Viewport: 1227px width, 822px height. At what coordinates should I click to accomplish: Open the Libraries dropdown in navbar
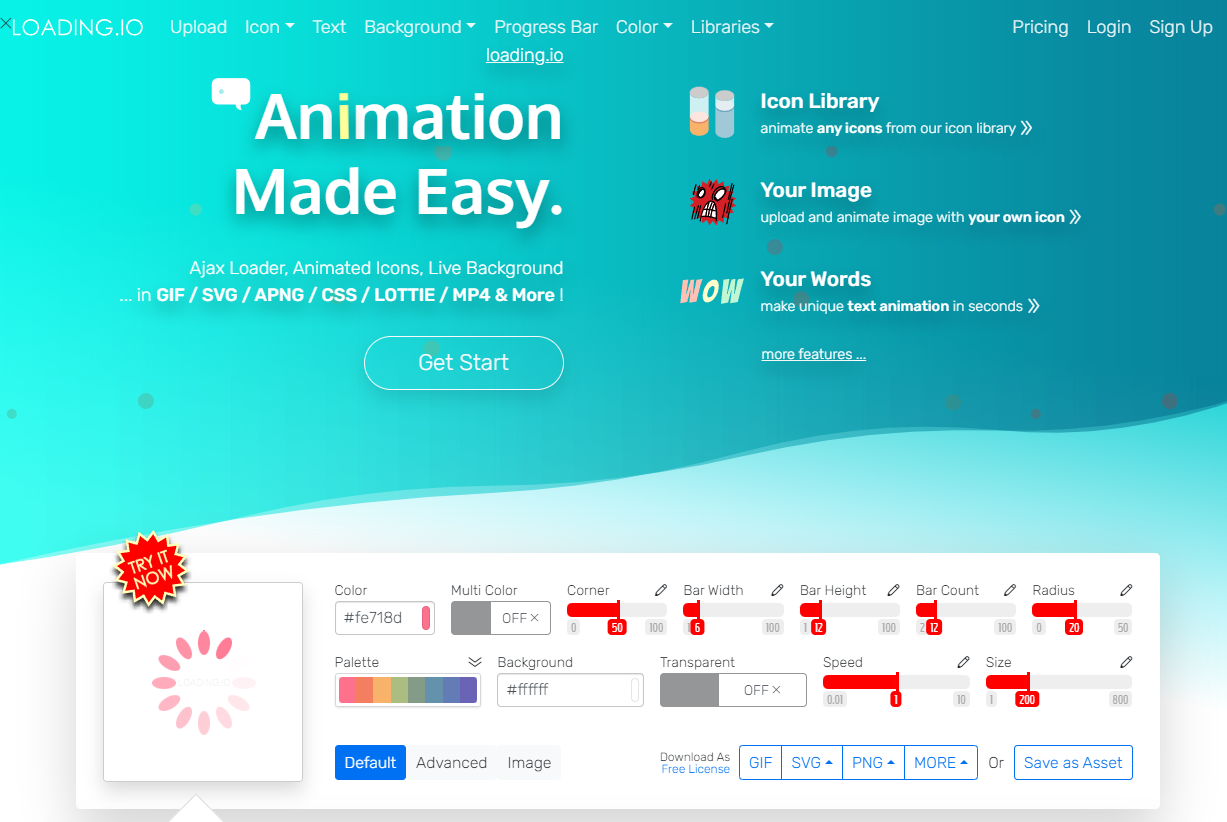[x=732, y=27]
